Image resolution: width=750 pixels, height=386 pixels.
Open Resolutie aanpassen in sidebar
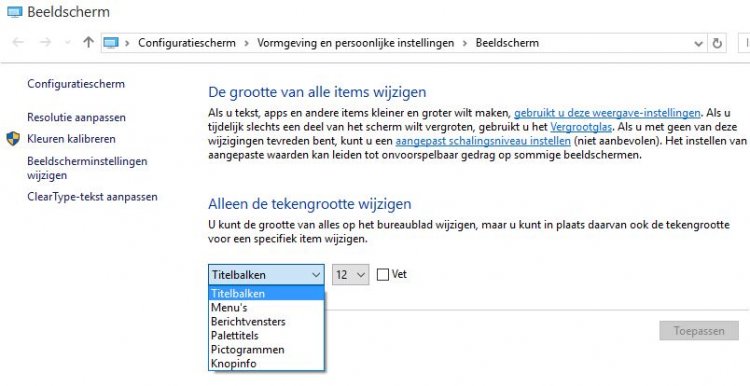pos(77,117)
